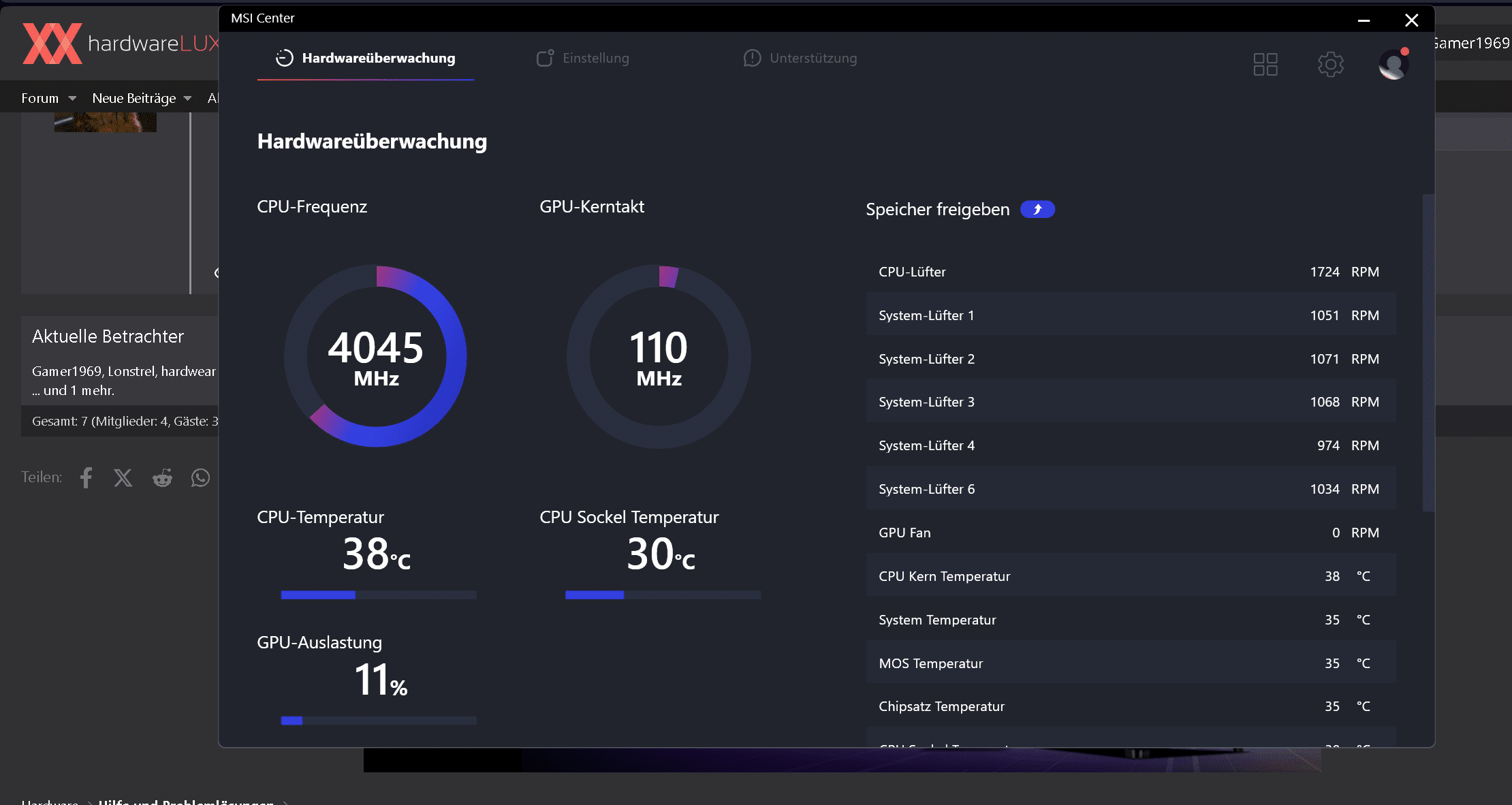Screen dimensions: 1512x805
Task: Select the Chipsatz Temperatur row
Action: click(x=1131, y=706)
